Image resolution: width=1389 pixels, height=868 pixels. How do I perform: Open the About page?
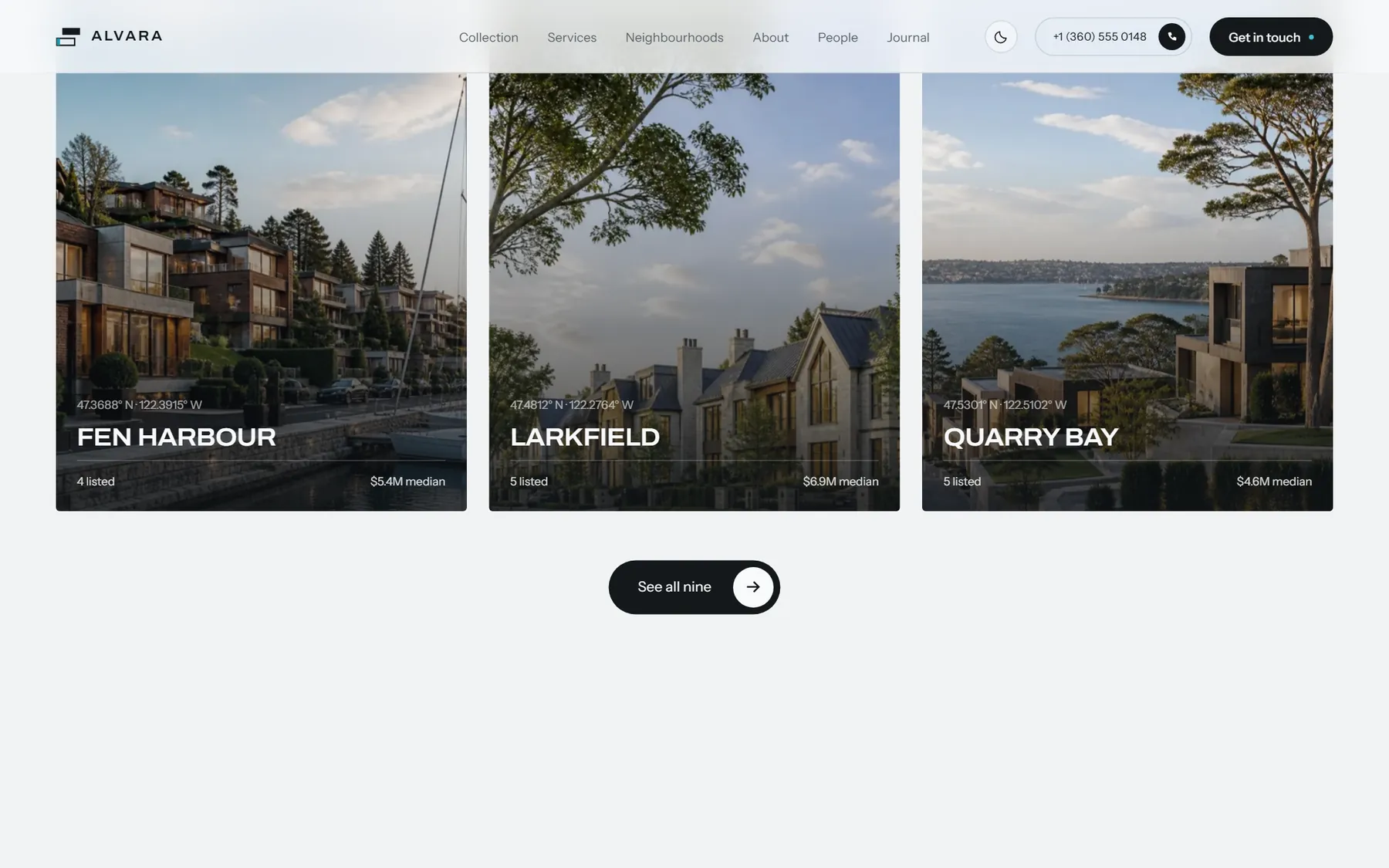pyautogui.click(x=771, y=37)
